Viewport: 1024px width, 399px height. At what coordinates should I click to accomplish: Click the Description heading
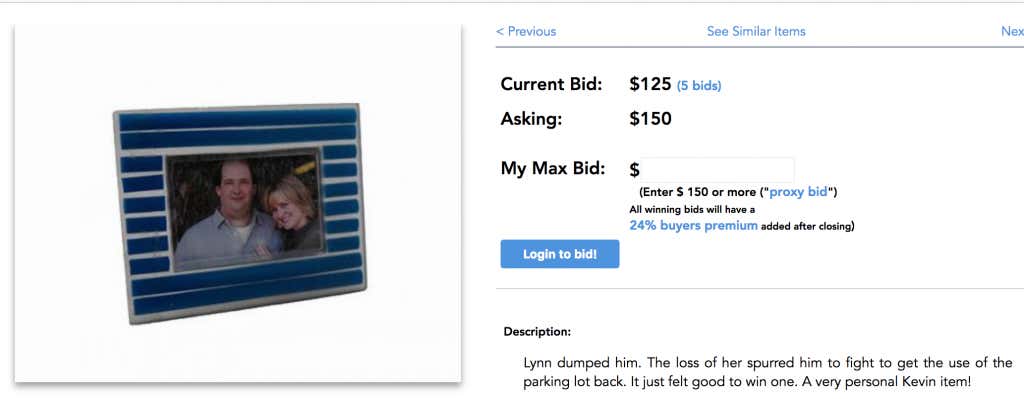(x=537, y=332)
